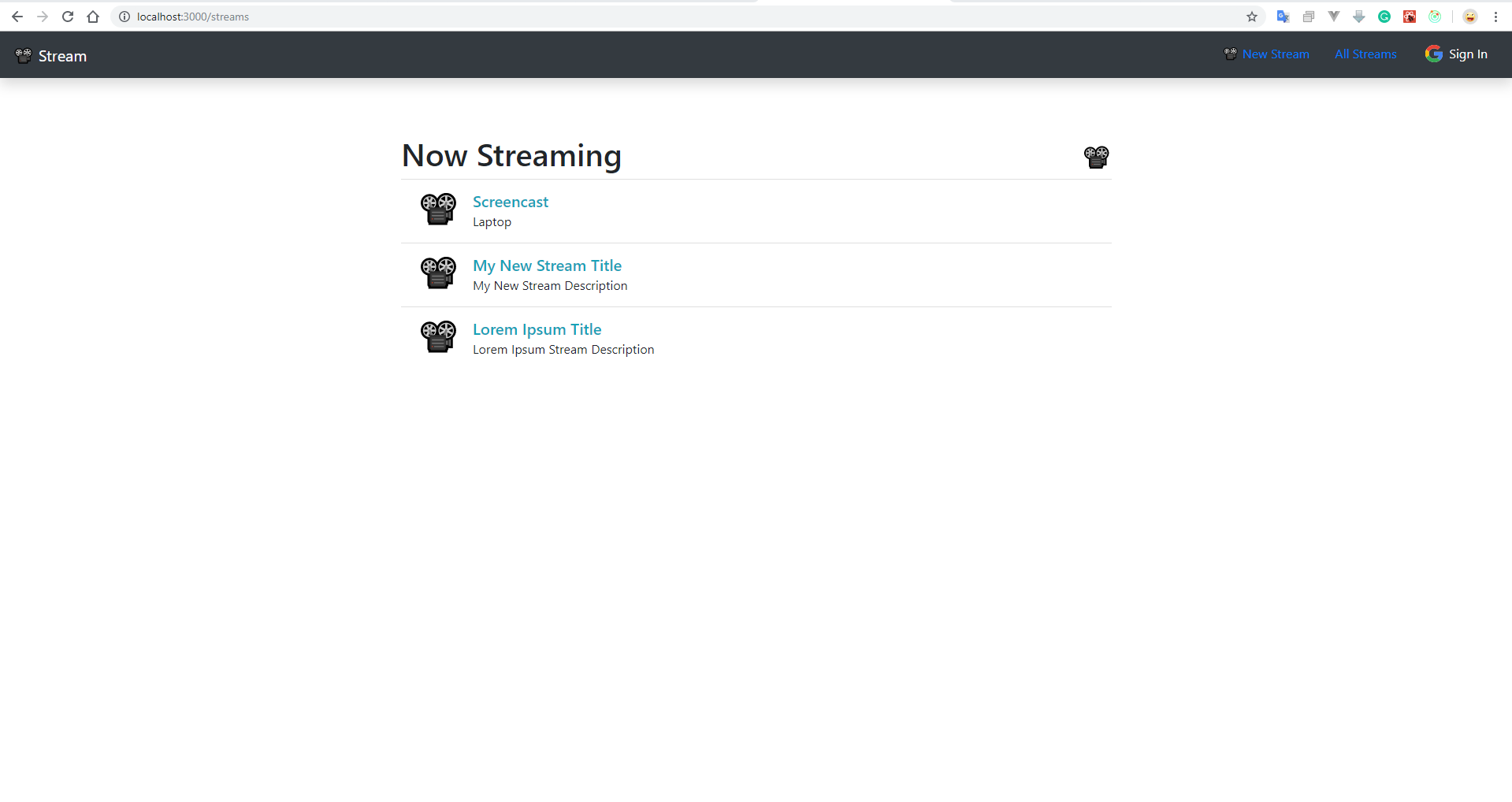Open the browser profile avatar
1512x802 pixels.
pyautogui.click(x=1470, y=17)
